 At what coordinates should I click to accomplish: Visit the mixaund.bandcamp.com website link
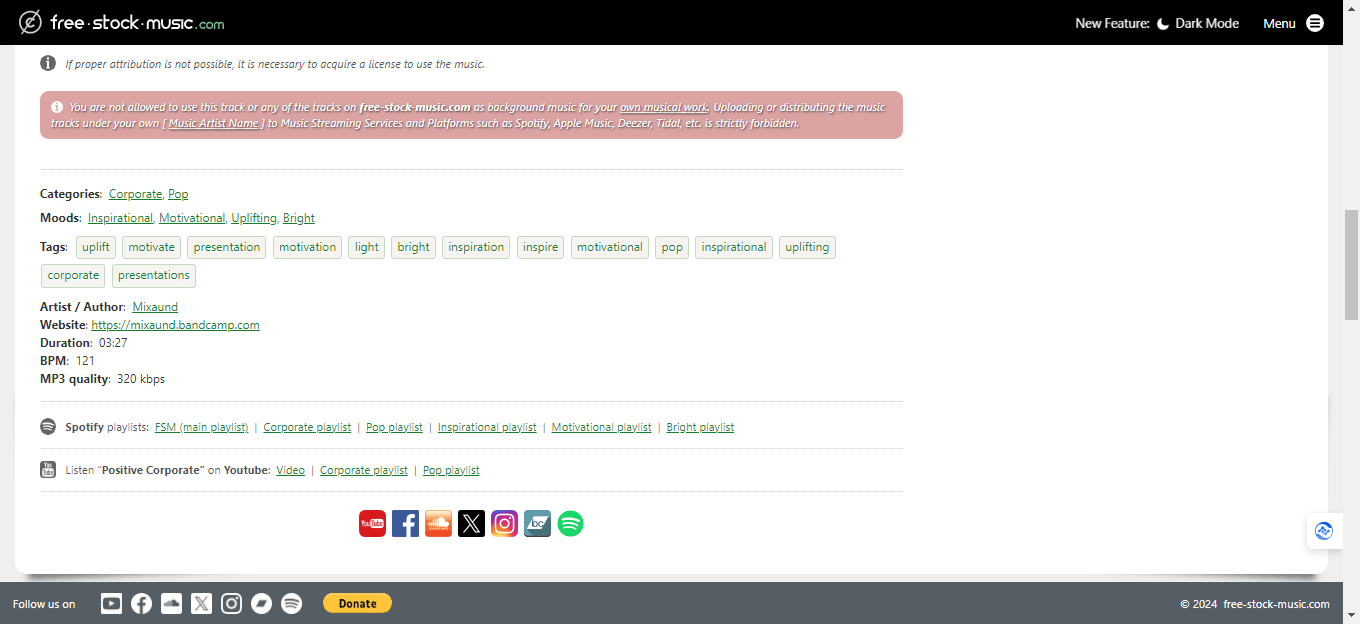tap(175, 325)
